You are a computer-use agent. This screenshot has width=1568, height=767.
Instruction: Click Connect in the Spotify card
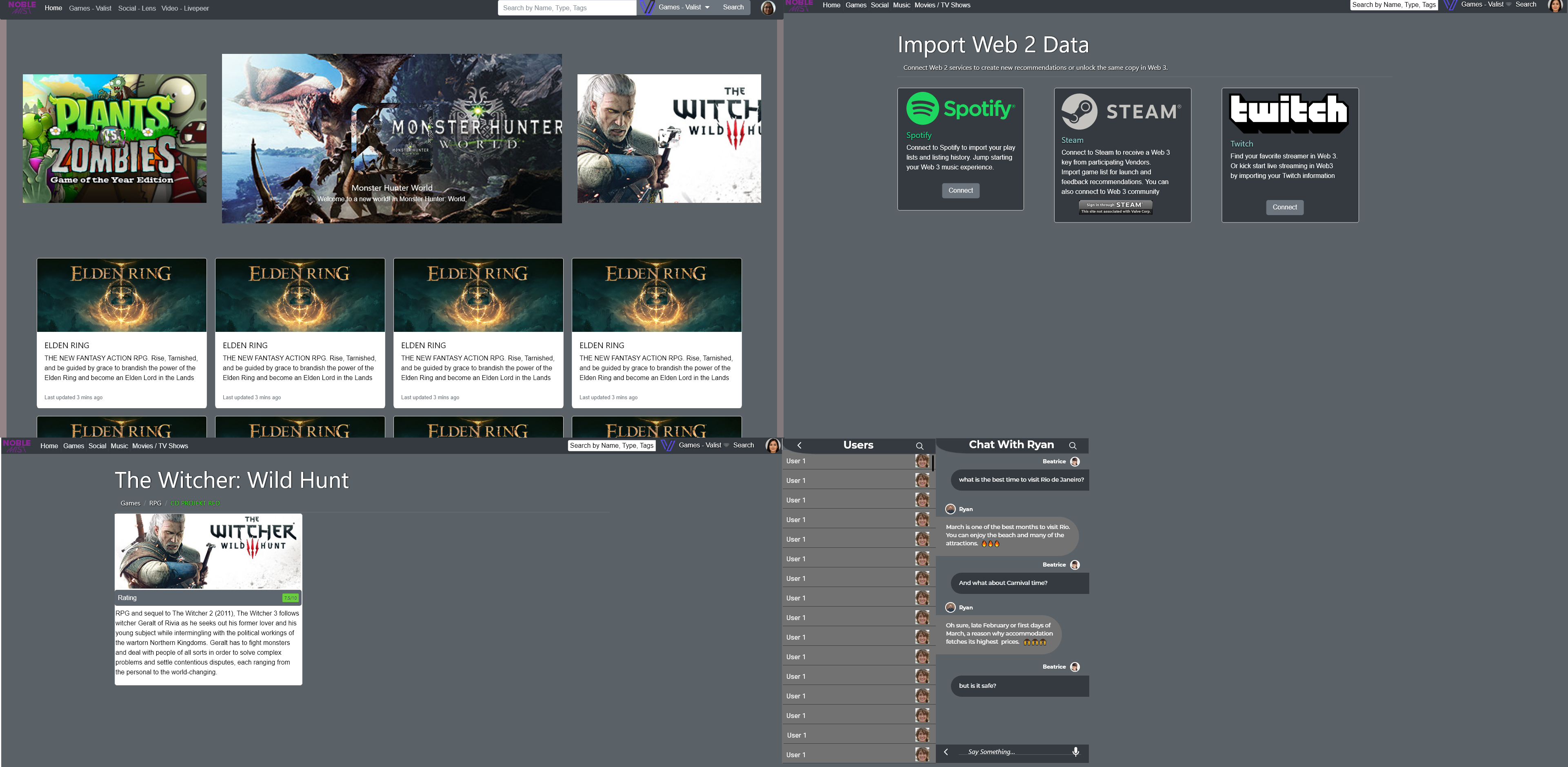pos(961,191)
